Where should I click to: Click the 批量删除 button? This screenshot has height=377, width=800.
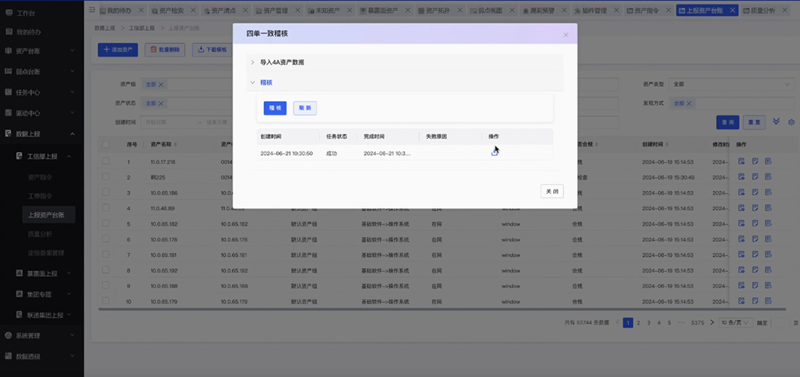(165, 49)
